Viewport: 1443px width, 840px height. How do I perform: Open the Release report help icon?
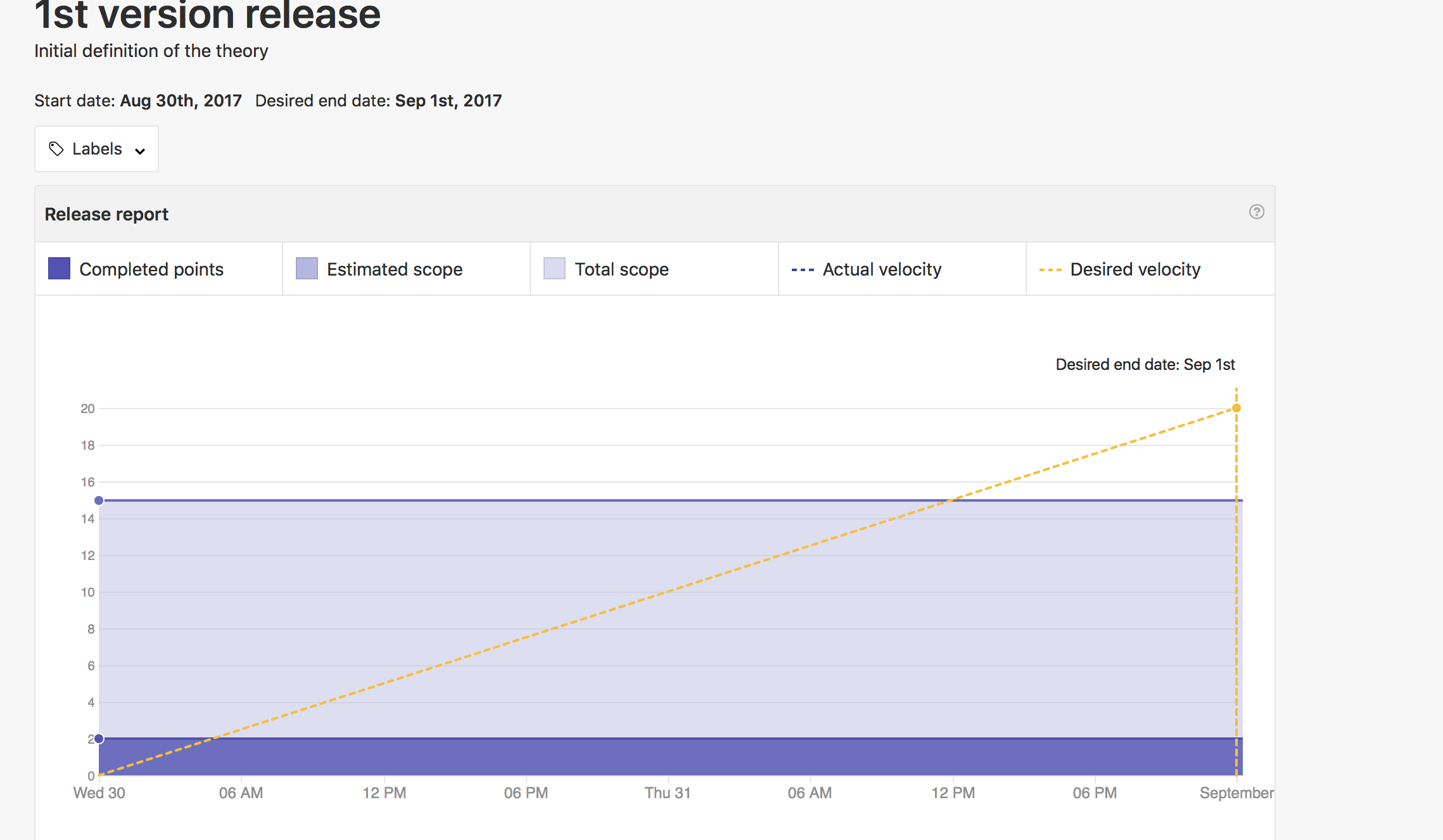(x=1257, y=212)
